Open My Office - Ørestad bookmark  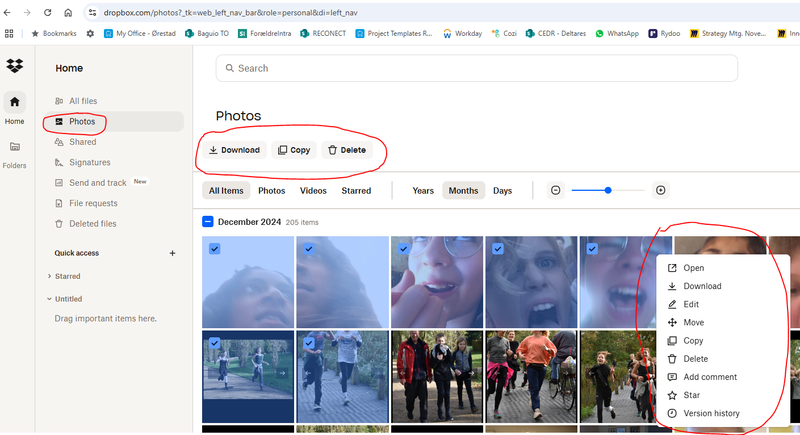pos(140,34)
